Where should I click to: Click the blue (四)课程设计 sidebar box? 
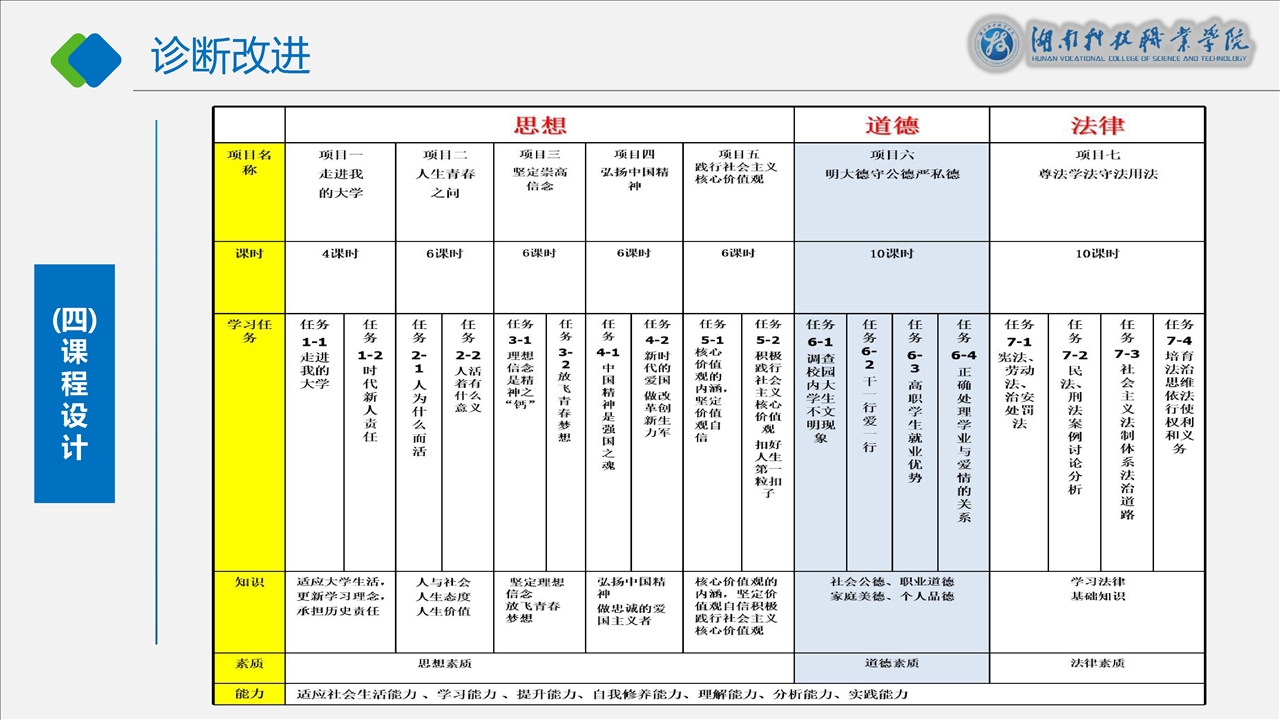pyautogui.click(x=74, y=383)
